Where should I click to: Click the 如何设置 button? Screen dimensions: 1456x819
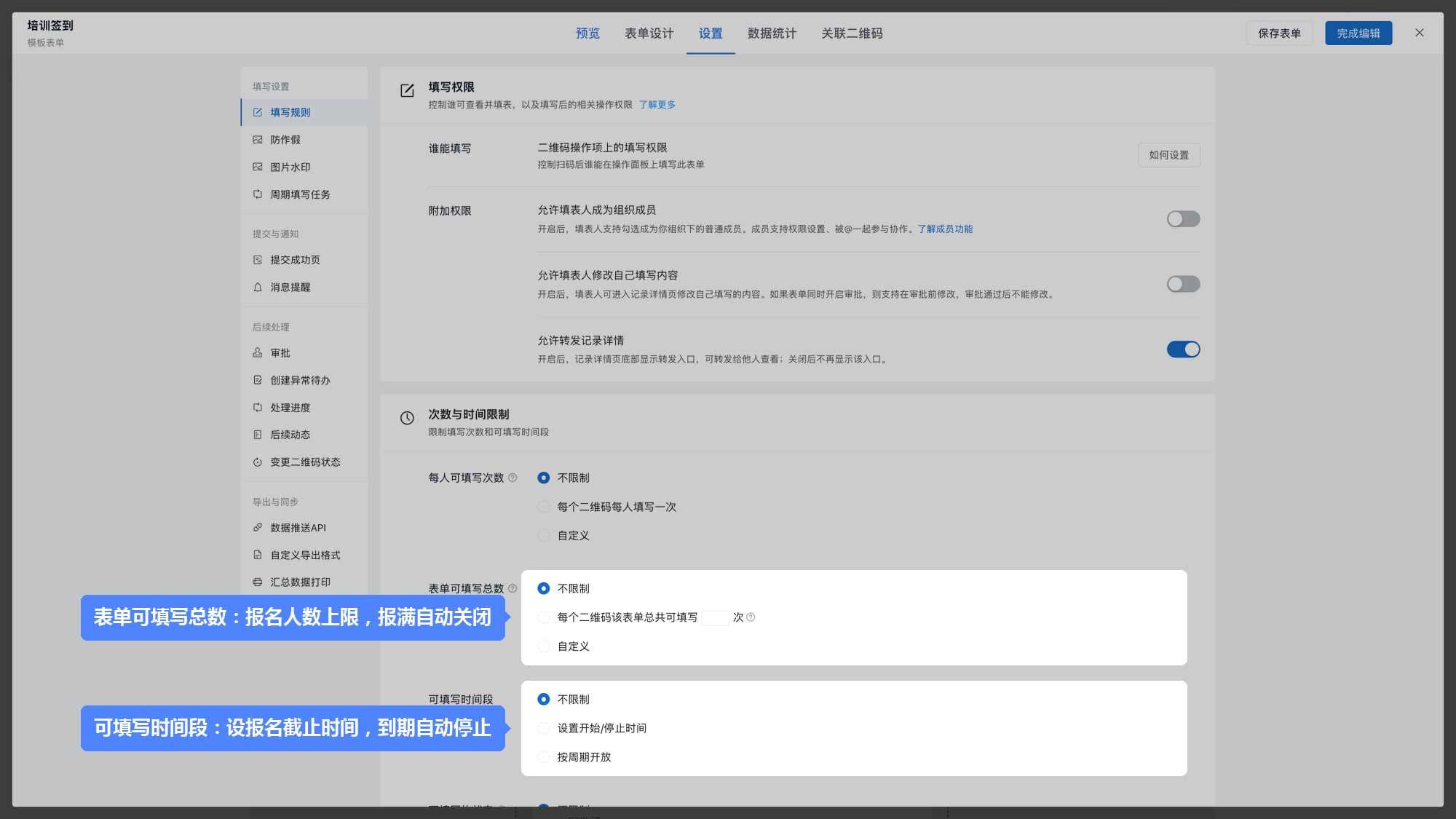tap(1169, 155)
